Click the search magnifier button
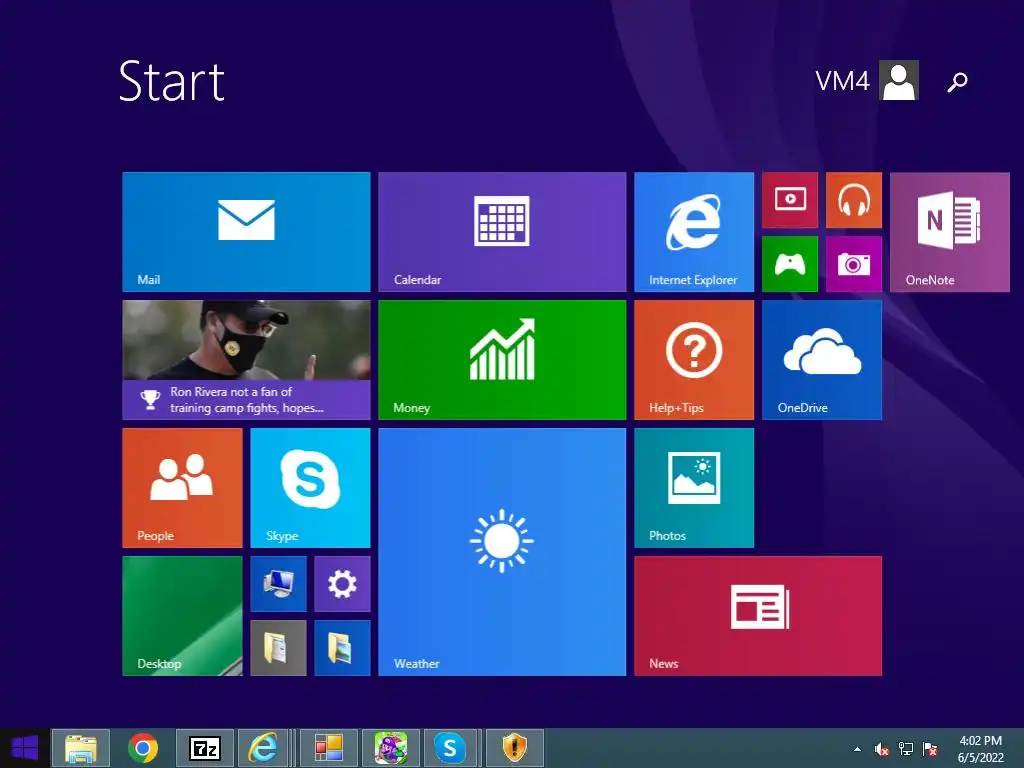Viewport: 1024px width, 768px height. (x=957, y=82)
